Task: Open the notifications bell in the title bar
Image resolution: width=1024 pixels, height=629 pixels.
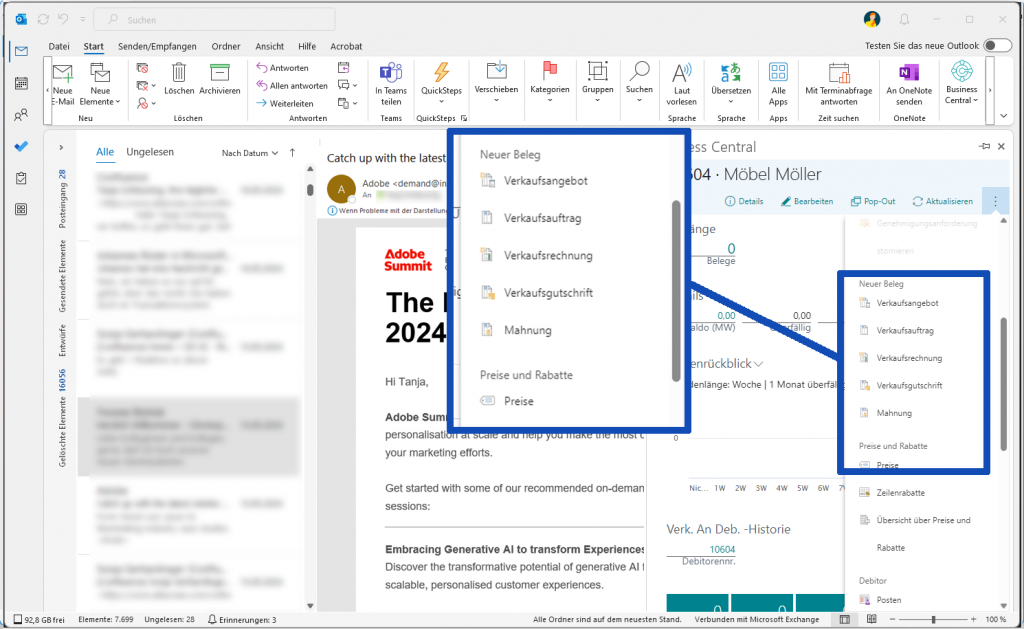Action: point(904,20)
